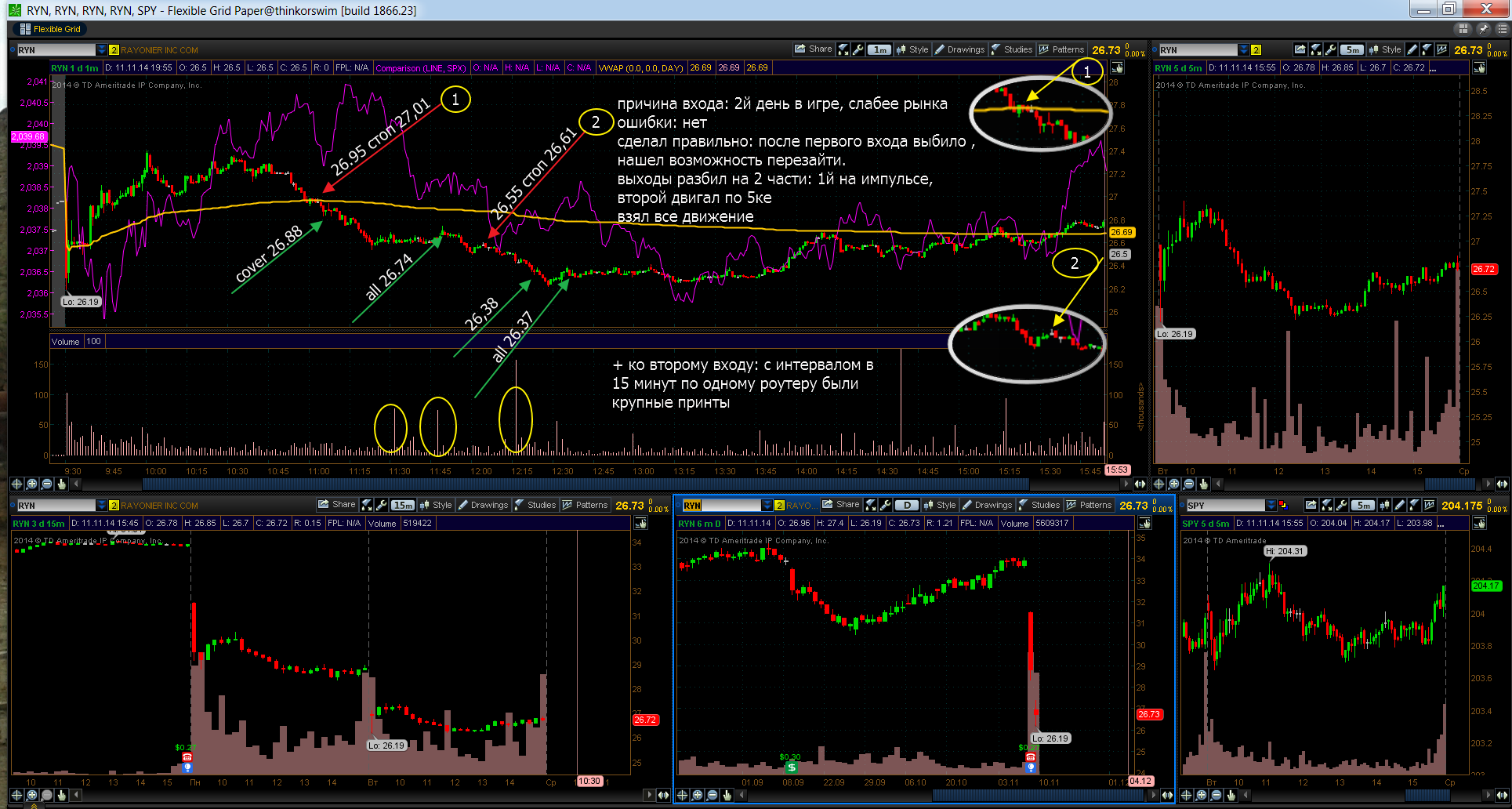
Task: Click crosshair pan icon below the 1m chart
Action: pyautogui.click(x=16, y=484)
